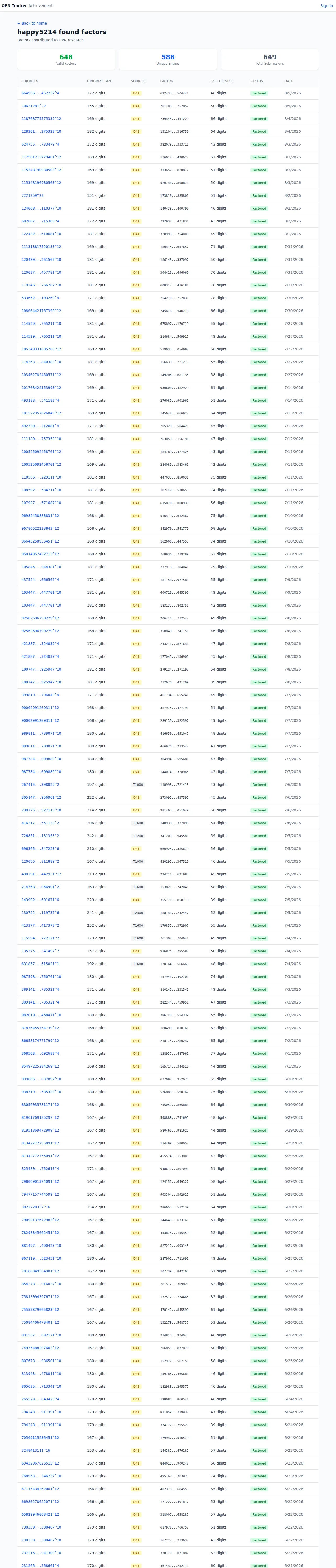Open the Achievements nav item

pyautogui.click(x=41, y=6)
